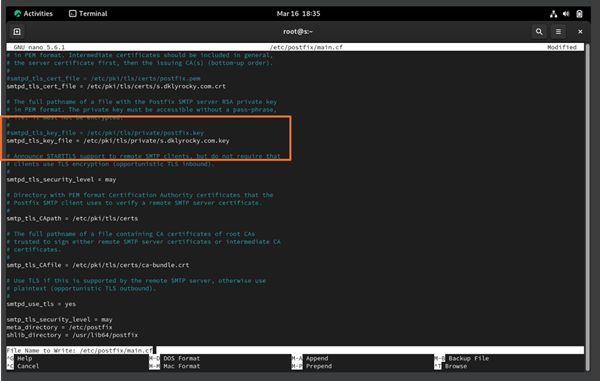The width and height of the screenshot is (600, 381).
Task: Click the smtp_tls_security_level = may line
Action: coord(59,319)
